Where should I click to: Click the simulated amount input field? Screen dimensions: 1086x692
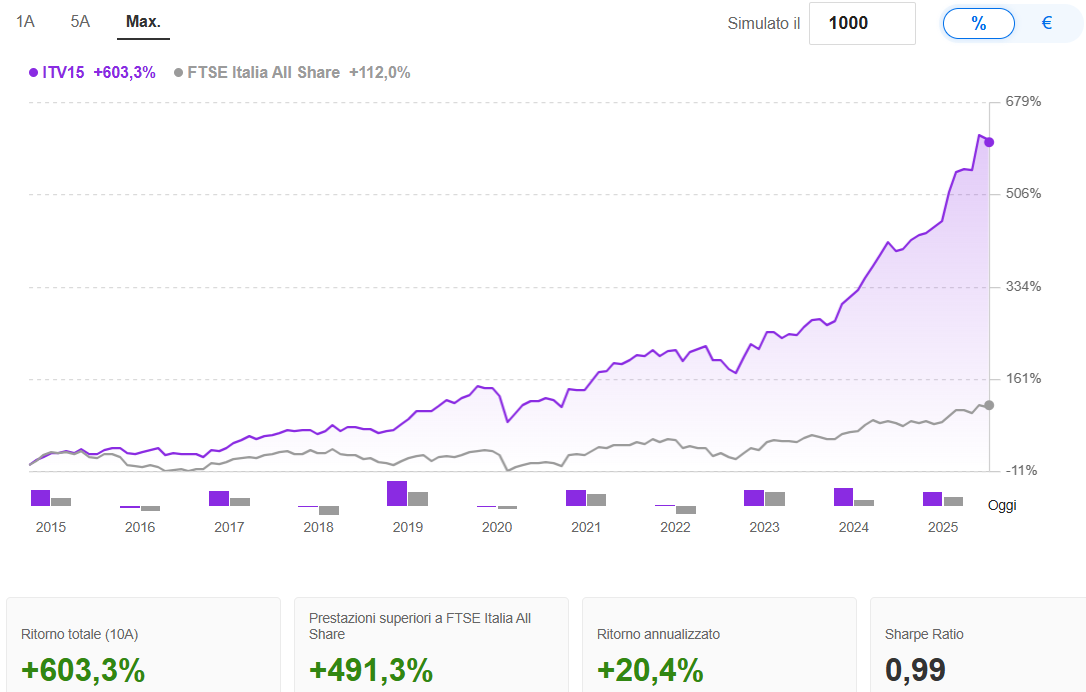pyautogui.click(x=862, y=24)
